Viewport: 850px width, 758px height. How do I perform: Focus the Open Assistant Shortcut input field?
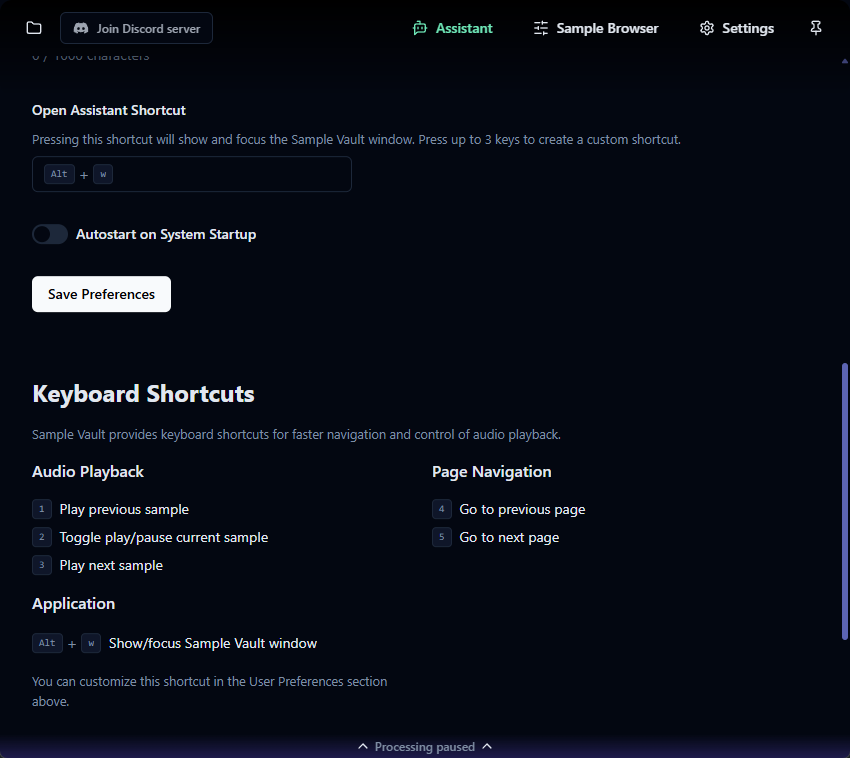[x=230, y=174]
